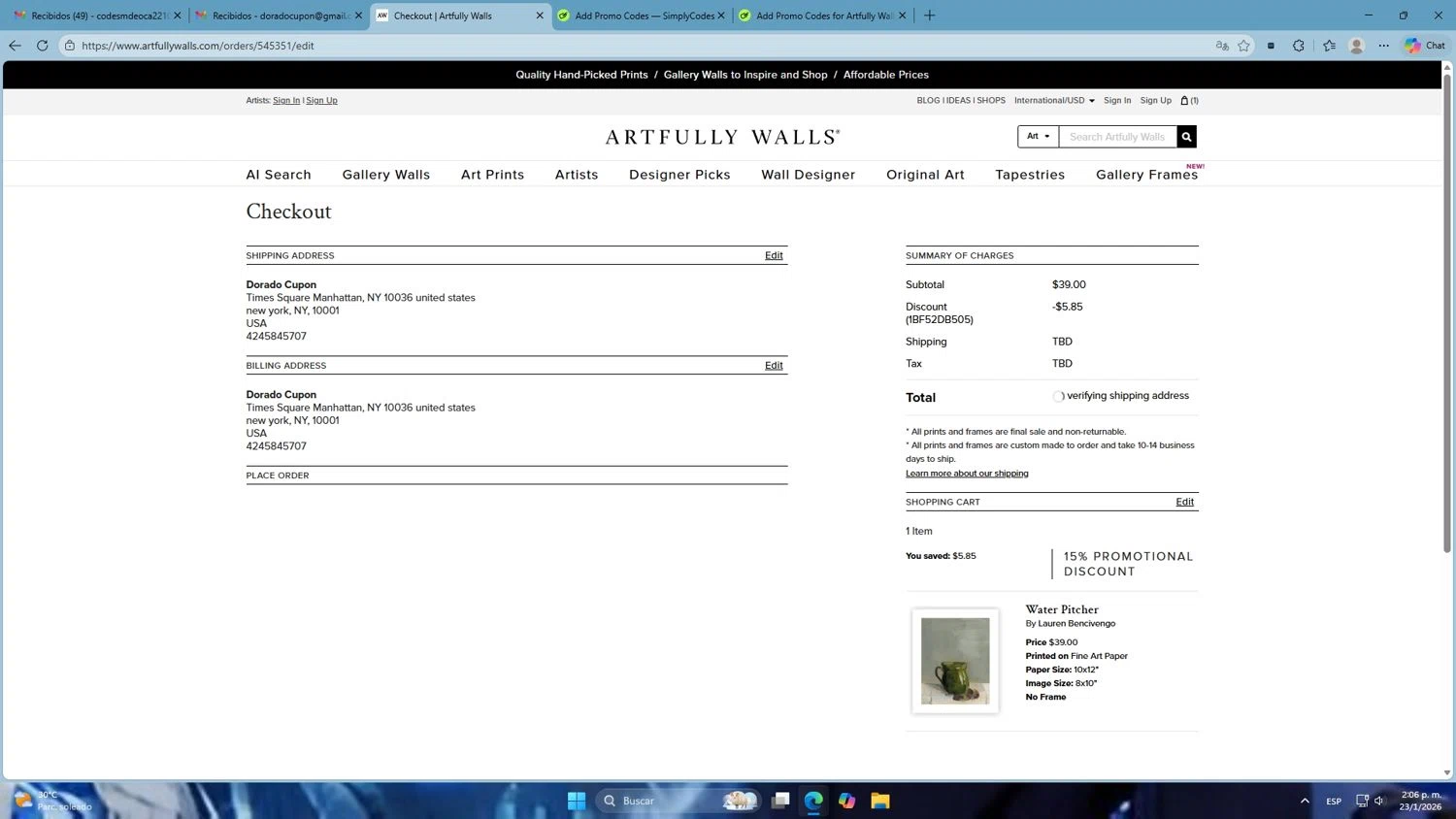Open the browser favorites list icon
The width and height of the screenshot is (1456, 819).
point(1329,46)
